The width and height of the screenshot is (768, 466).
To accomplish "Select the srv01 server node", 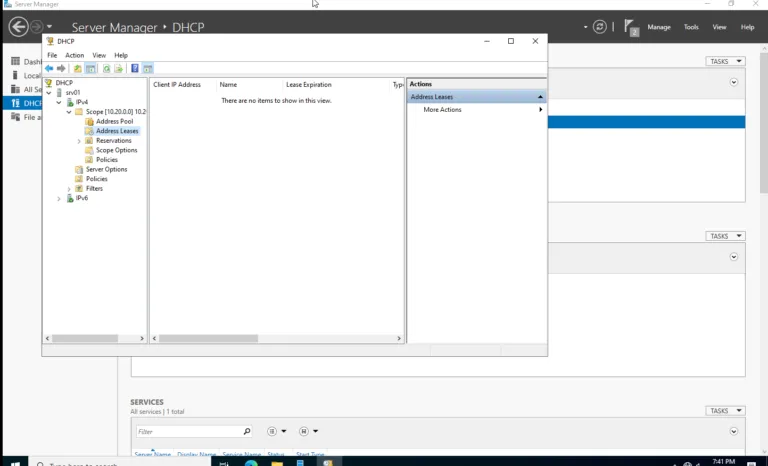I will point(72,92).
